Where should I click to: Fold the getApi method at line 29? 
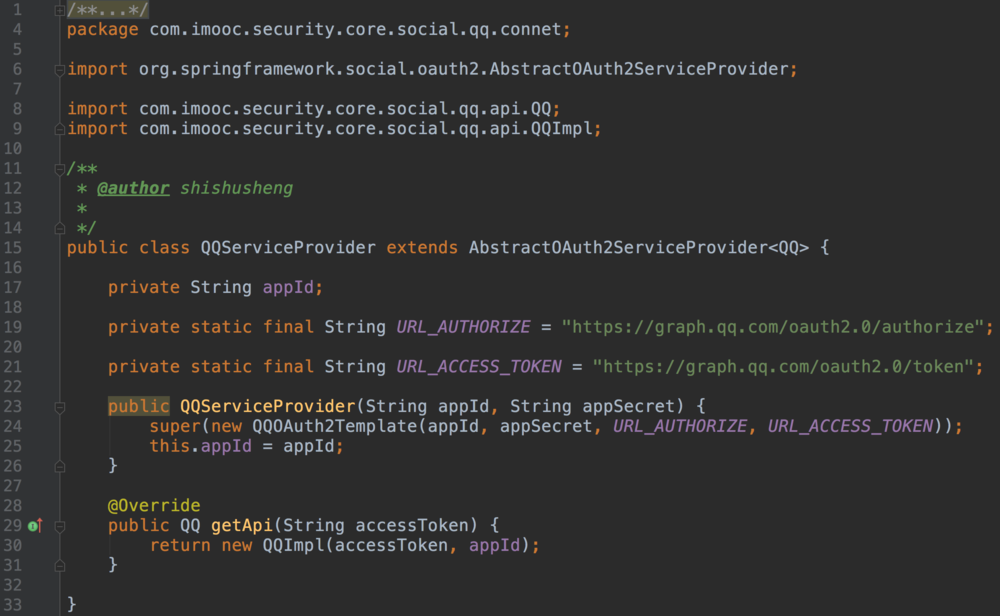(x=60, y=525)
